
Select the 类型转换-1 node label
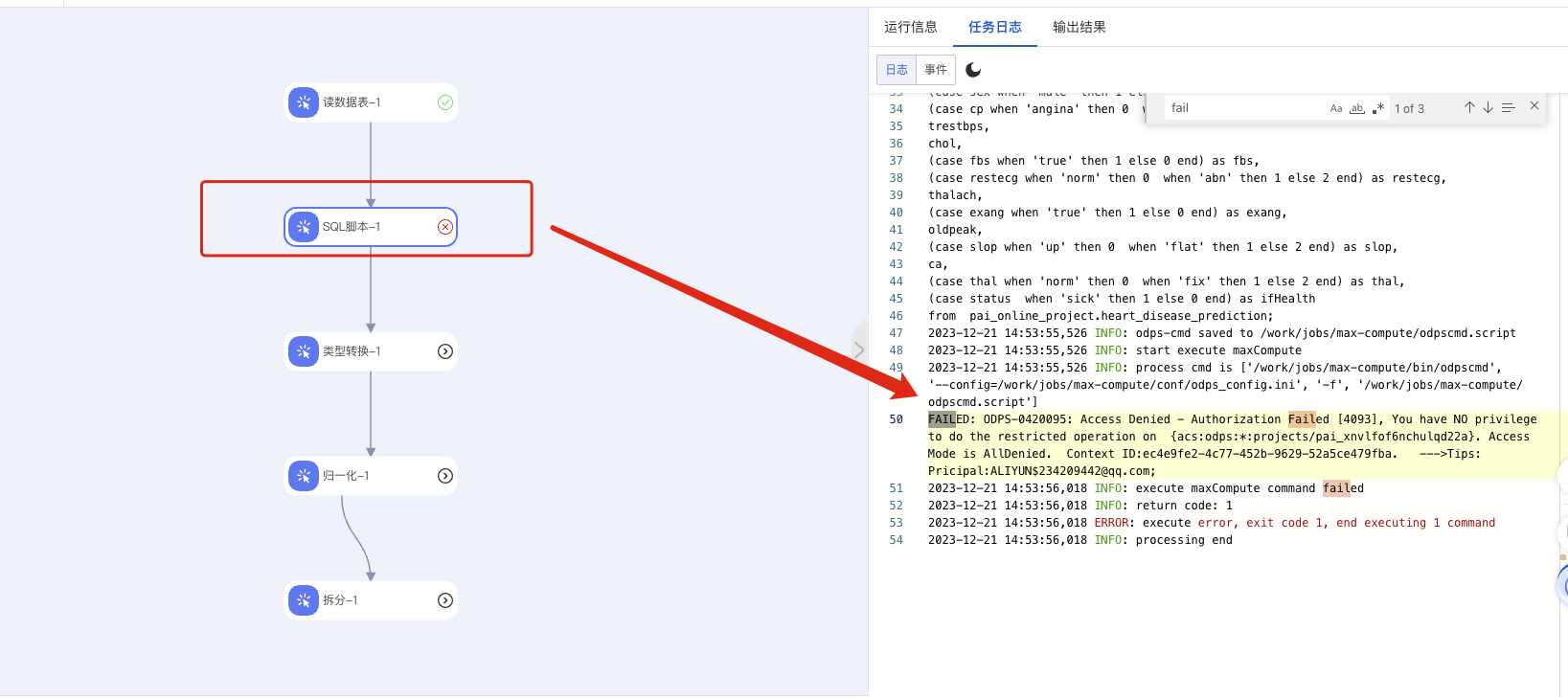pos(352,351)
